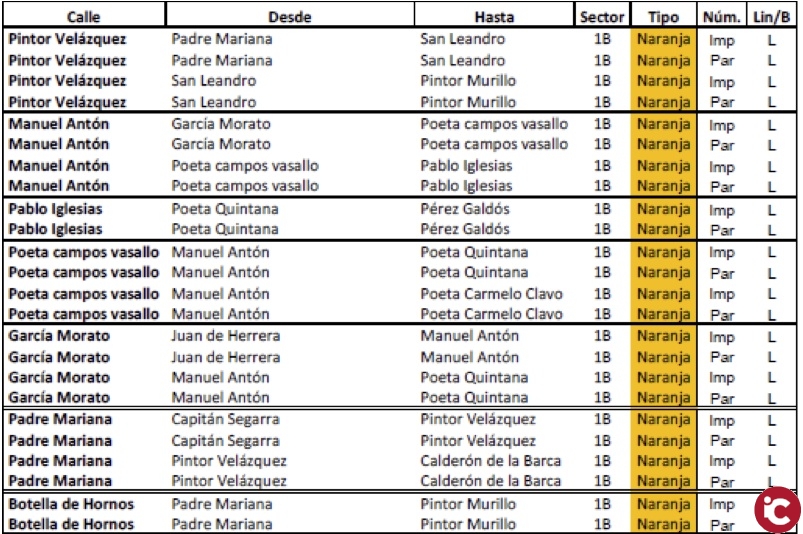The width and height of the screenshot is (803, 534).
Task: Select the Sector column header
Action: [x=602, y=17]
